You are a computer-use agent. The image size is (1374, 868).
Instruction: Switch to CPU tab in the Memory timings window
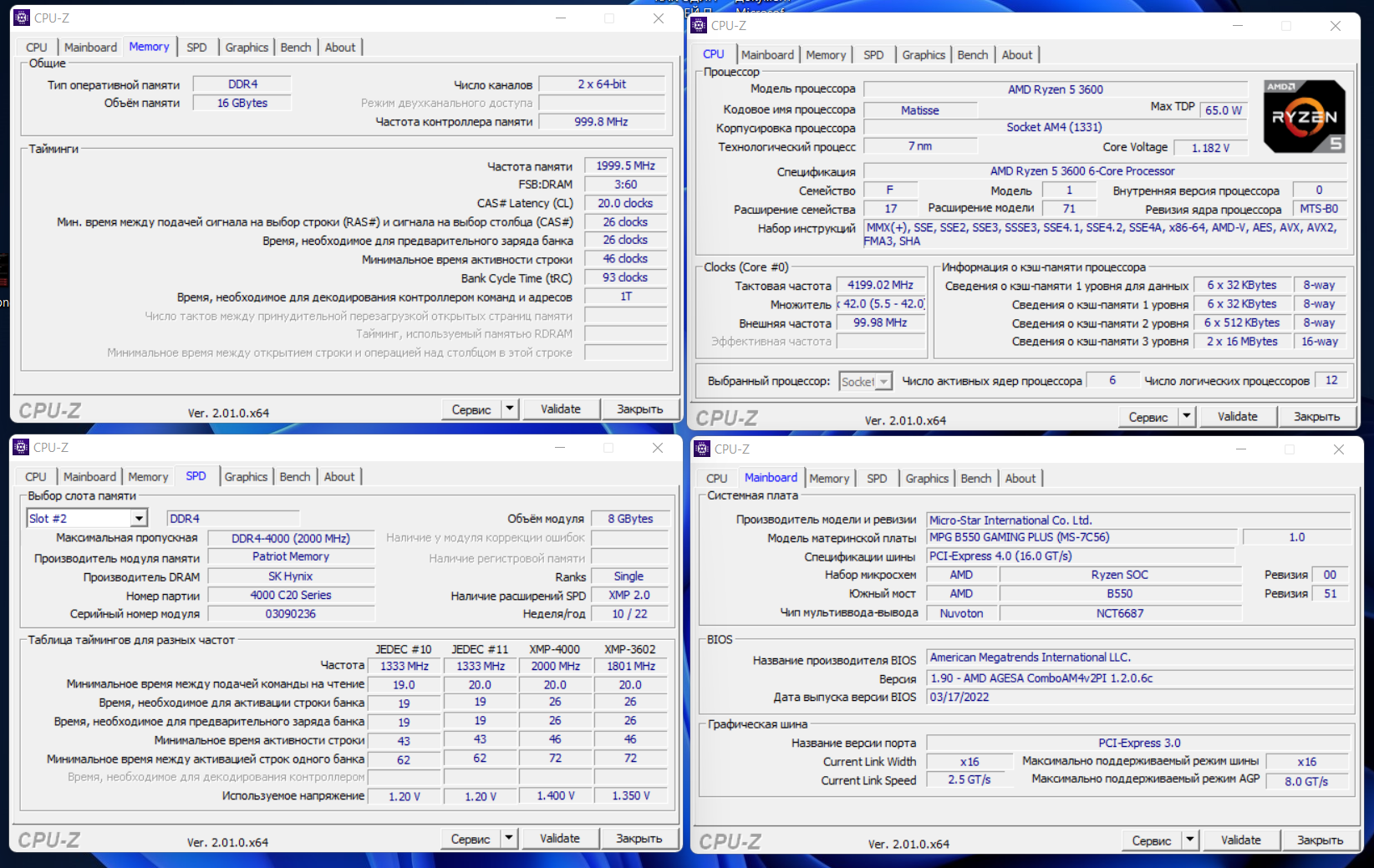click(37, 48)
